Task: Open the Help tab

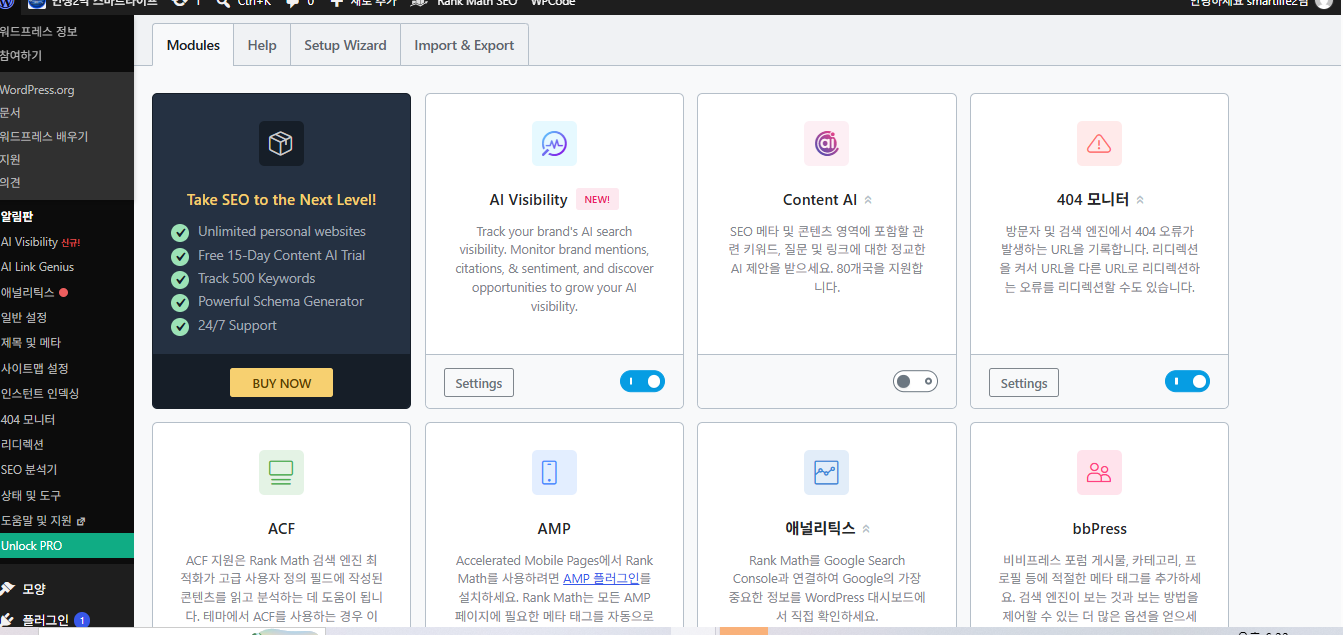Action: click(x=262, y=45)
